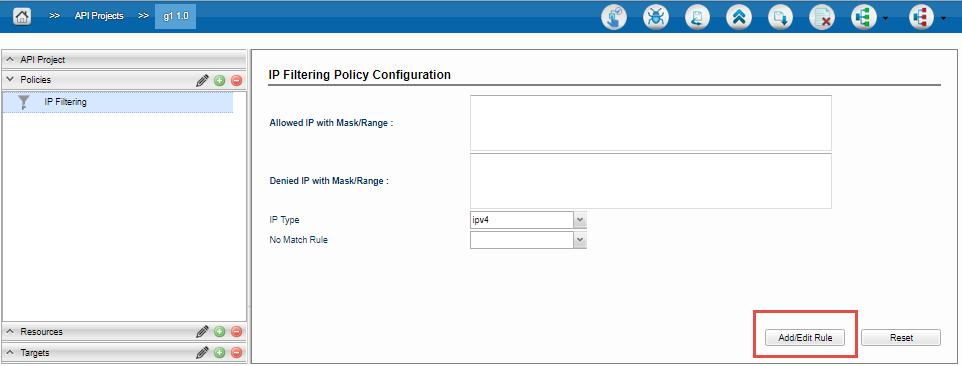Click the save with down arrow icon

pos(780,17)
